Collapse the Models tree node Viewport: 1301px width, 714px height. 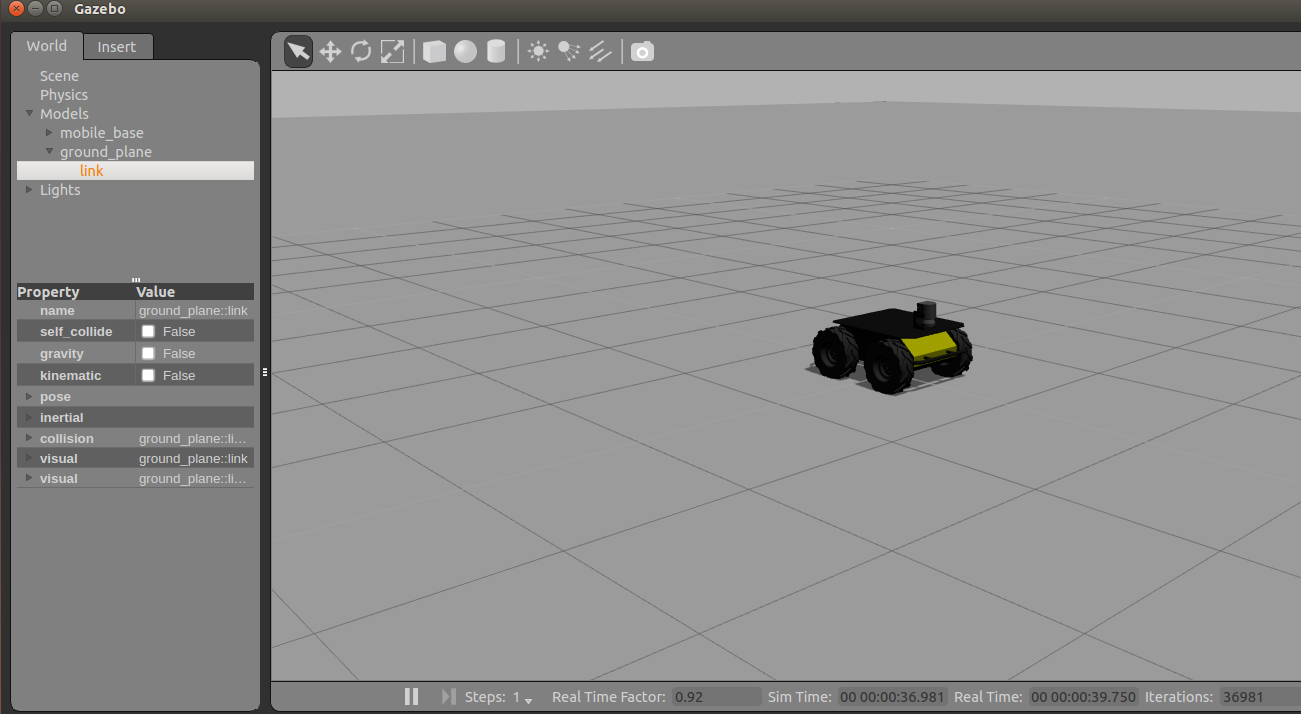pyautogui.click(x=30, y=114)
